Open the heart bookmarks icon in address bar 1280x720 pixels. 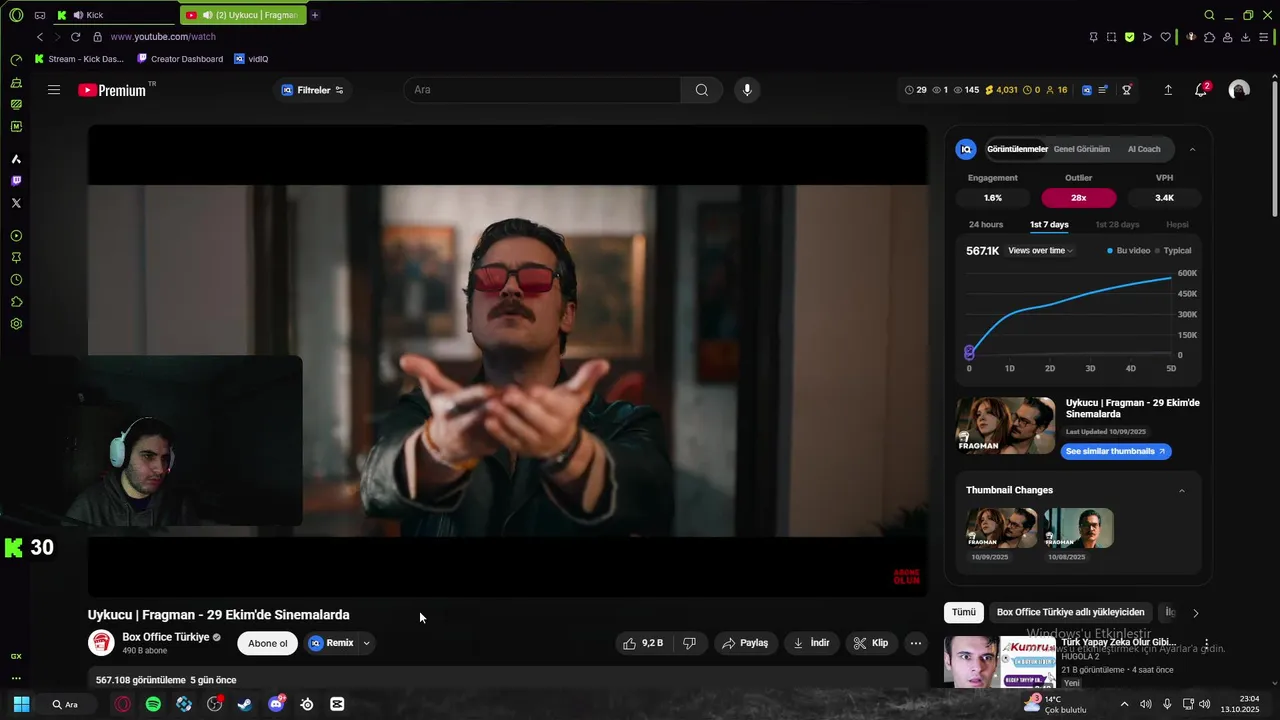[x=1165, y=37]
